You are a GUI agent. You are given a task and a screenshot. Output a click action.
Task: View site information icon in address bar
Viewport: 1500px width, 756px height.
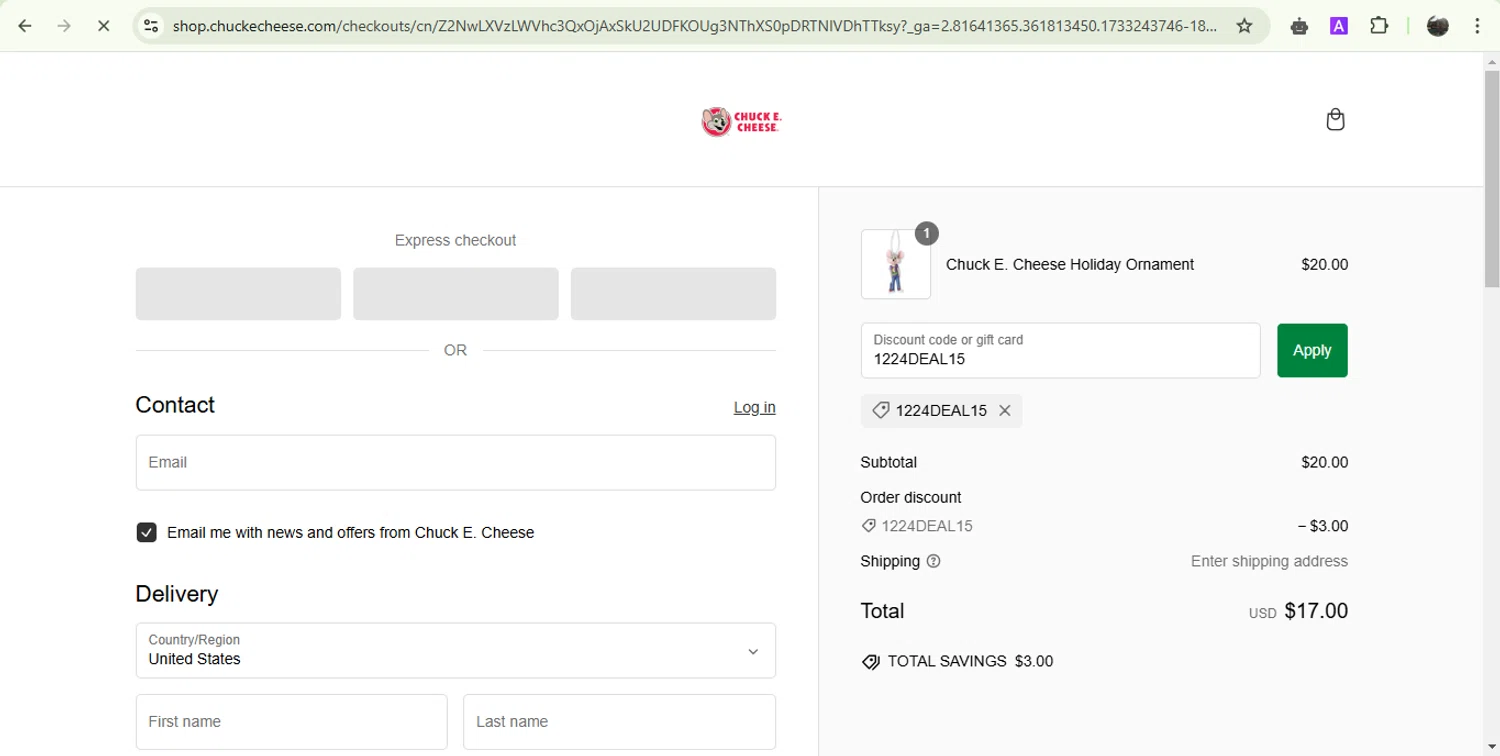coord(151,26)
